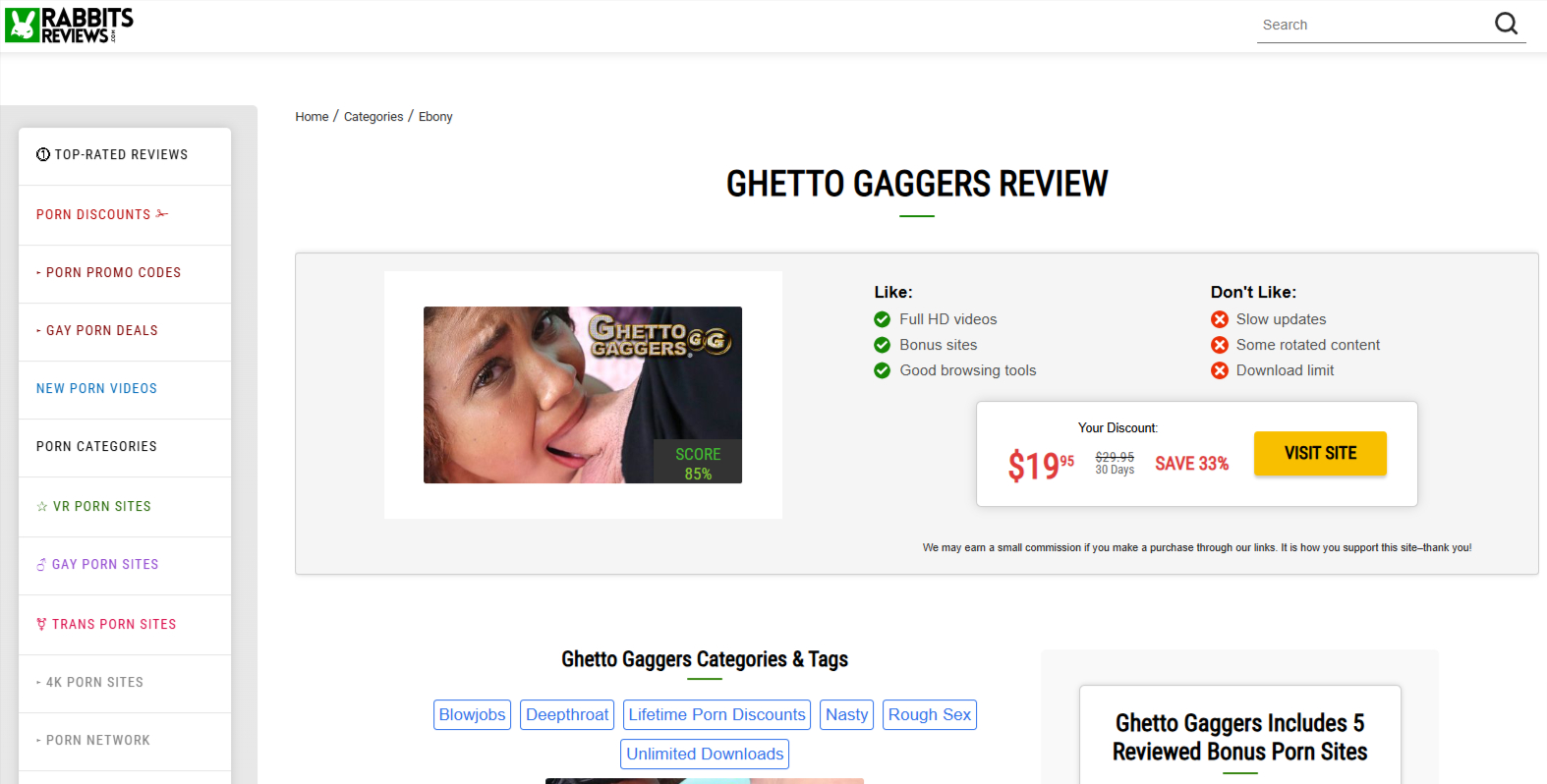Click the clock icon beside Top-Rated Reviews

coord(43,154)
